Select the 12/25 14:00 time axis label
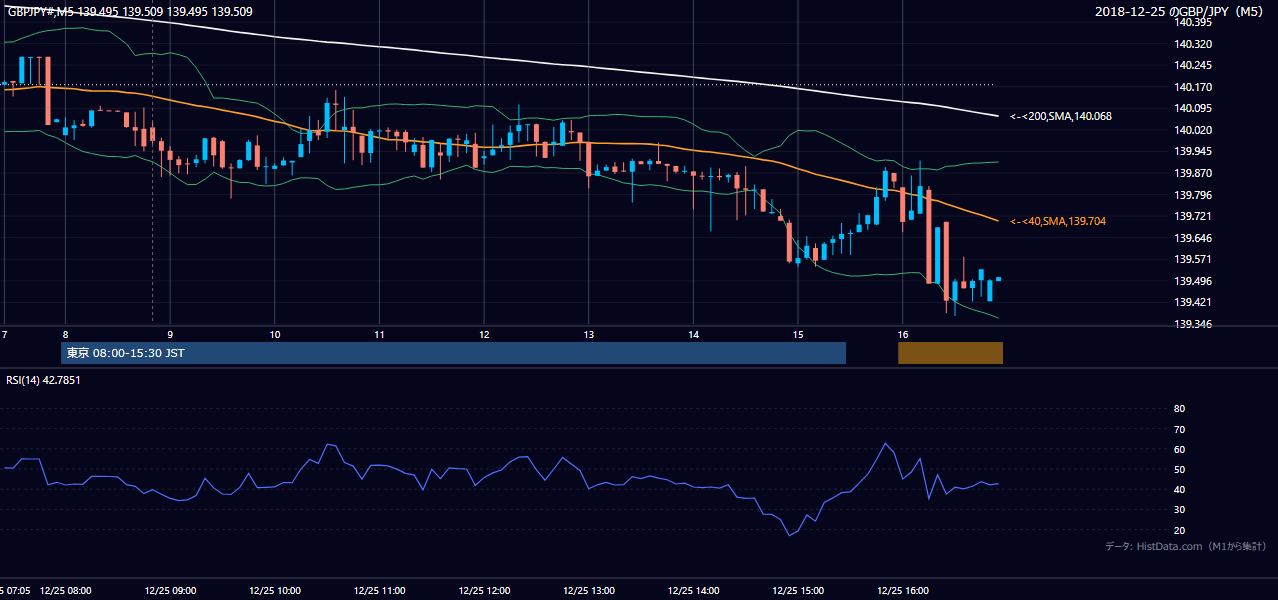Screen dimensions: 1278x600 tap(693, 591)
